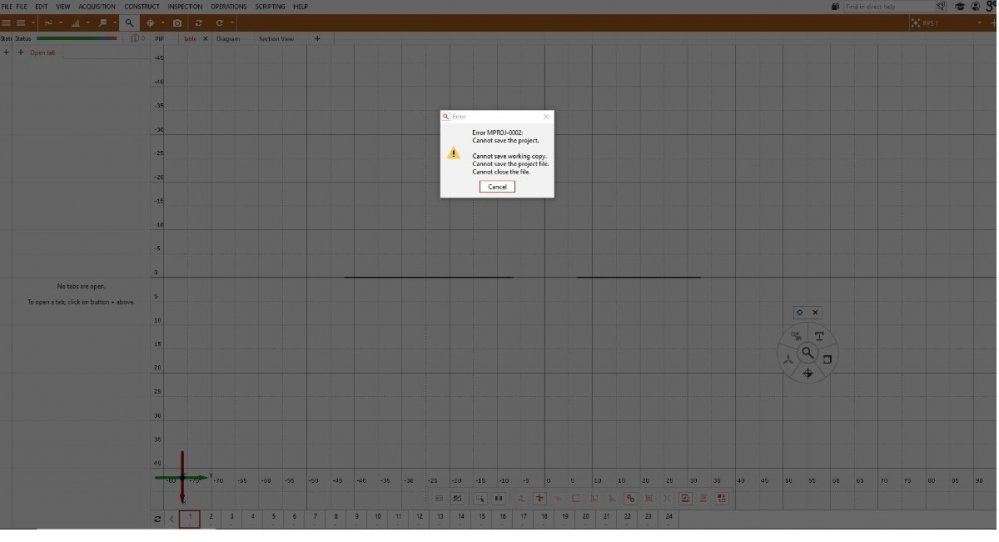Open the OPERATIONS menu
999x542 pixels.
[x=229, y=6]
